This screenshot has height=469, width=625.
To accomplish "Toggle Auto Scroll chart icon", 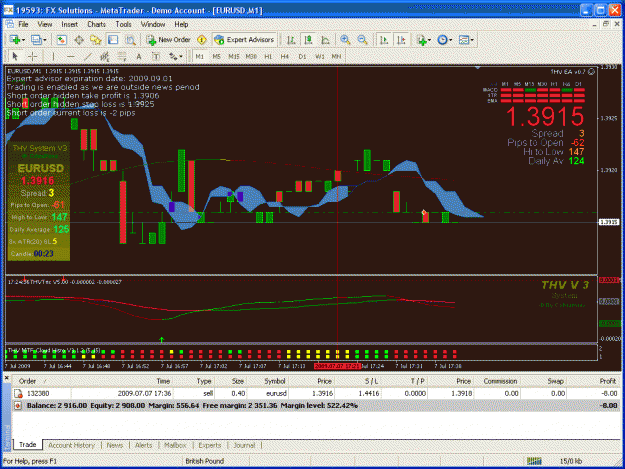I will tap(384, 40).
